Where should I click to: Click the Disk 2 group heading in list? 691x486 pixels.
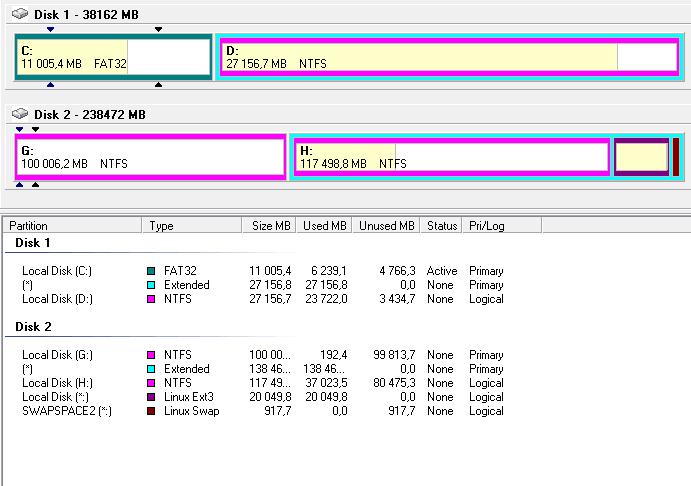click(34, 327)
